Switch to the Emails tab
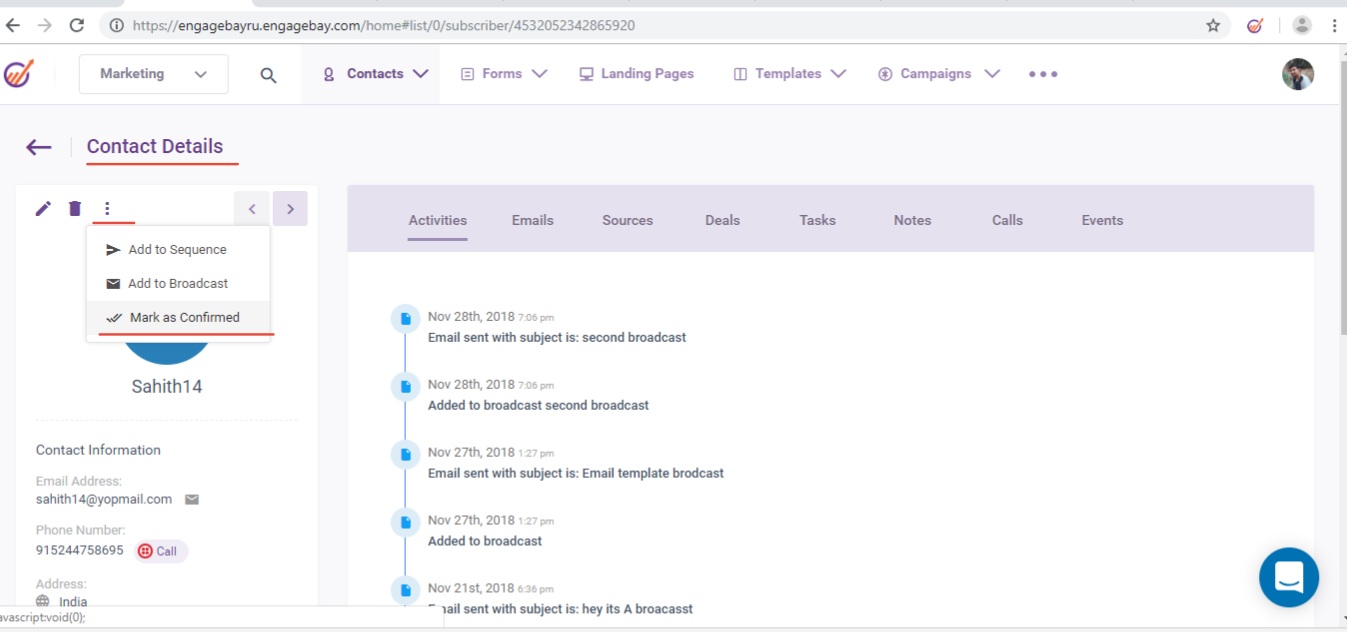The image size is (1347, 632). pyautogui.click(x=532, y=220)
